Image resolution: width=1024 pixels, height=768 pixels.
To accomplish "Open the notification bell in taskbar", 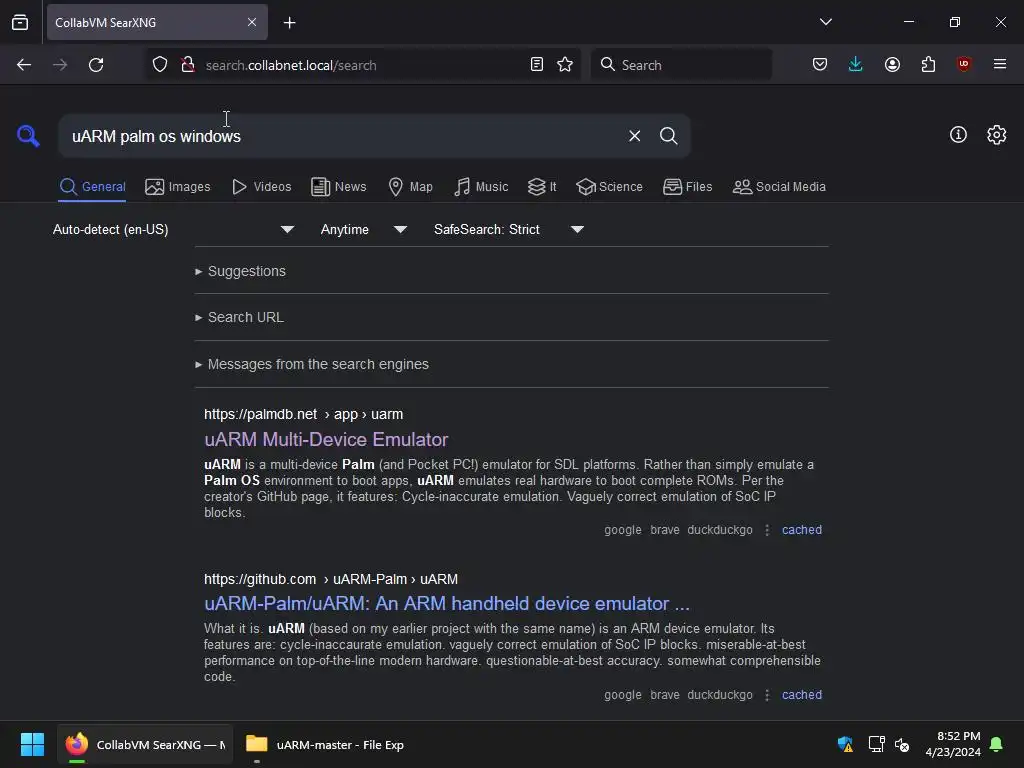I will [996, 744].
